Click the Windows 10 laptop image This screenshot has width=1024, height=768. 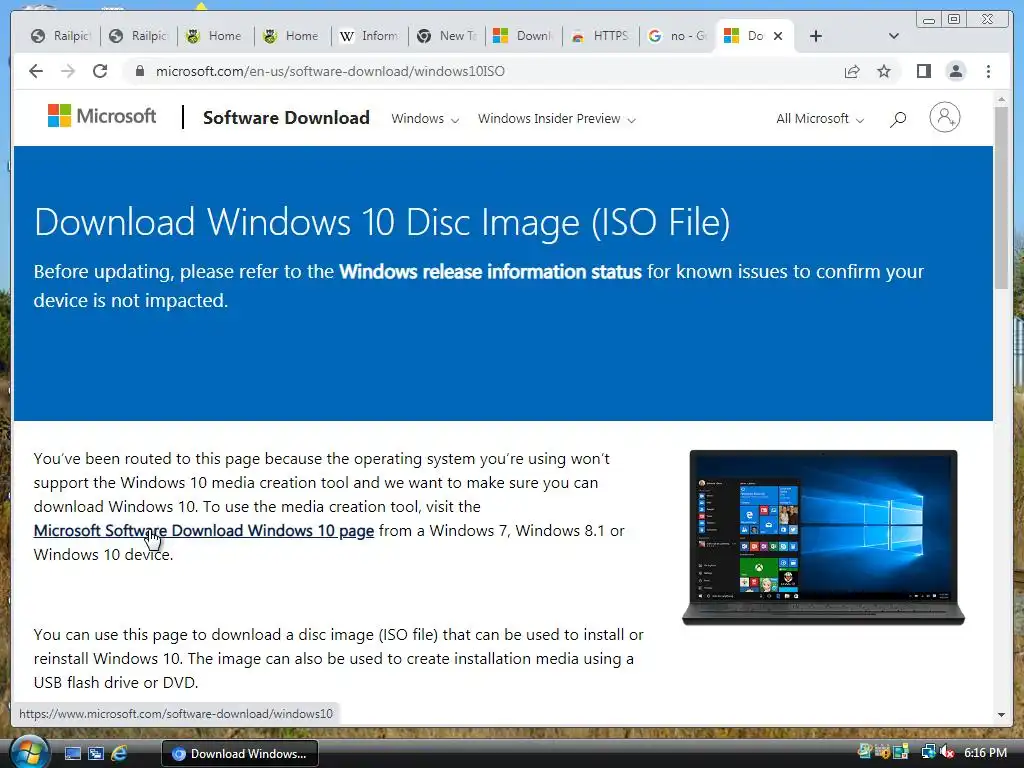click(823, 537)
